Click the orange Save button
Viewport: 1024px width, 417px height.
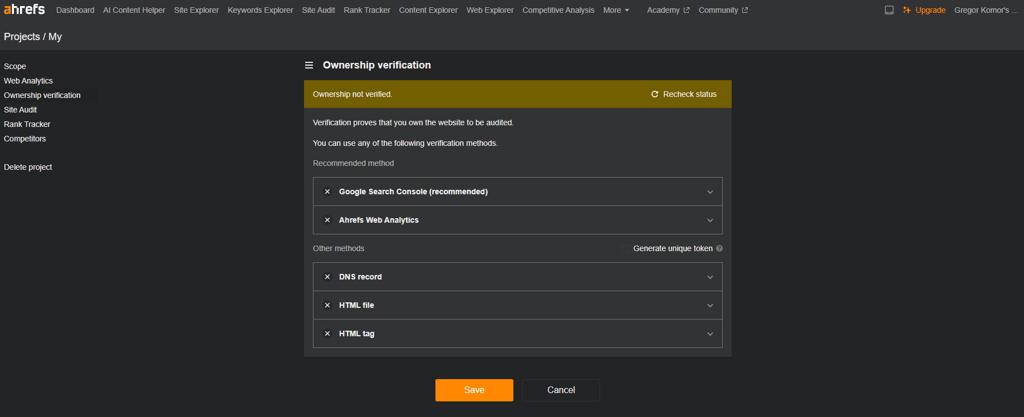pyautogui.click(x=474, y=390)
